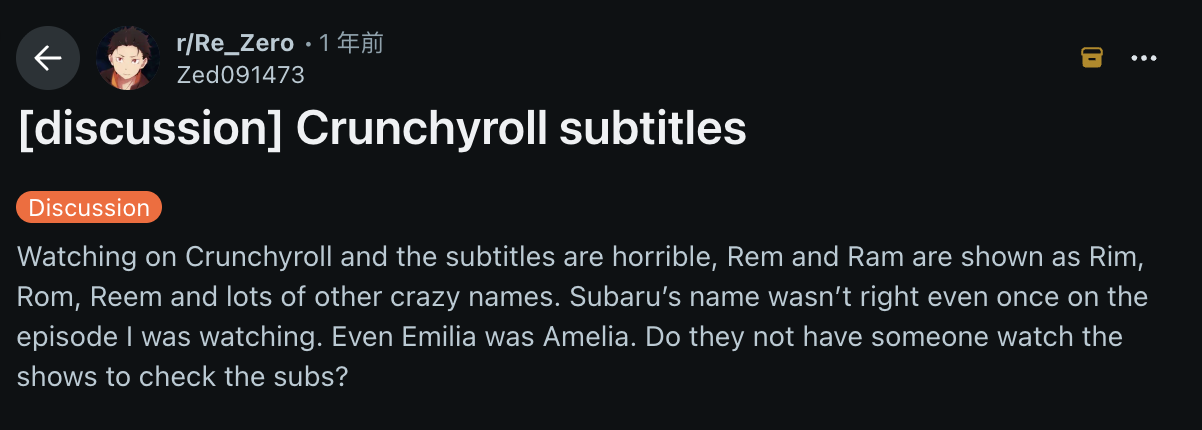
Task: View the Zed091473 user profile
Action: tap(240, 75)
